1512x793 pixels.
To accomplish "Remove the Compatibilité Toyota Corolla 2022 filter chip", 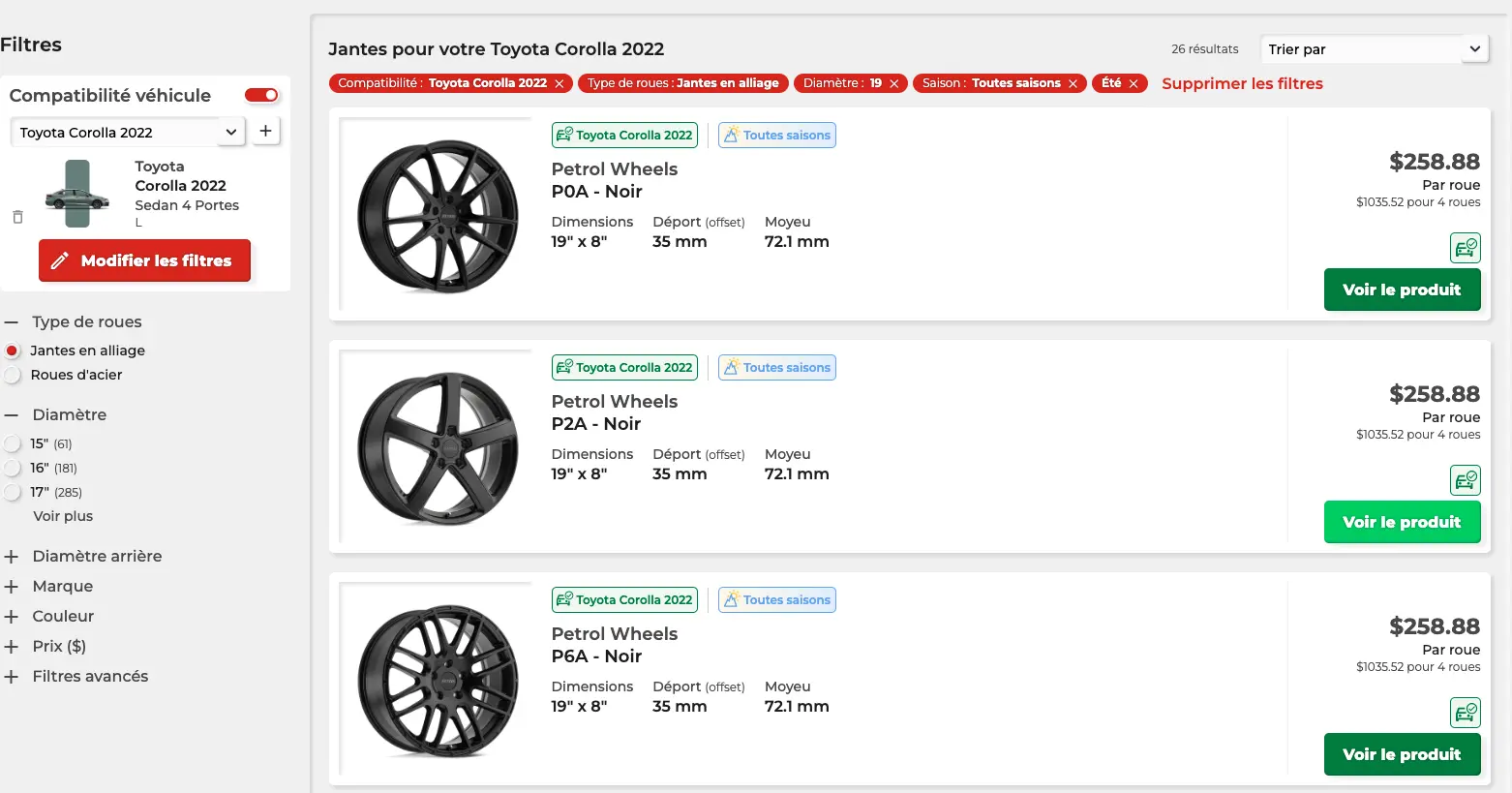I will point(559,84).
